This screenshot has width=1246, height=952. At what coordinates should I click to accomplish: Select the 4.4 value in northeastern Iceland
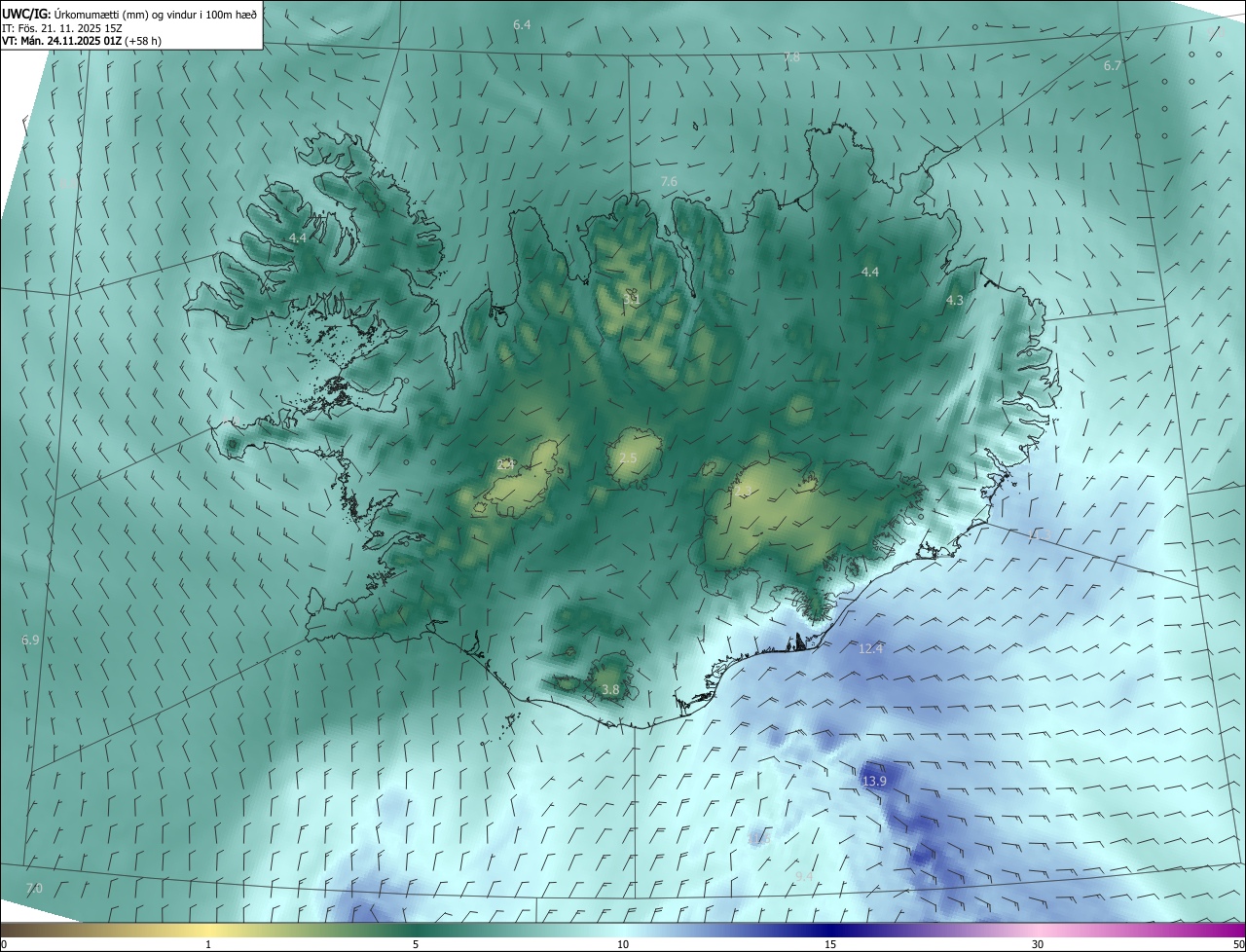(870, 273)
